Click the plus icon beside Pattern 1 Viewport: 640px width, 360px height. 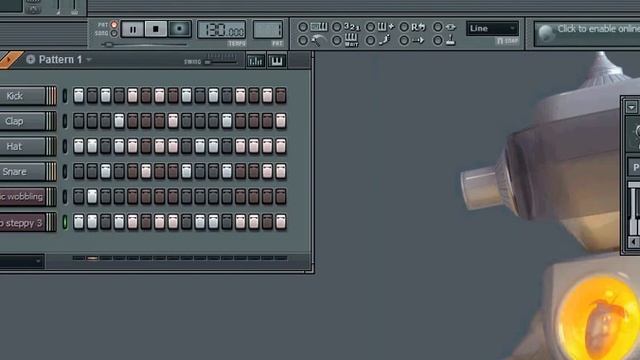point(30,60)
